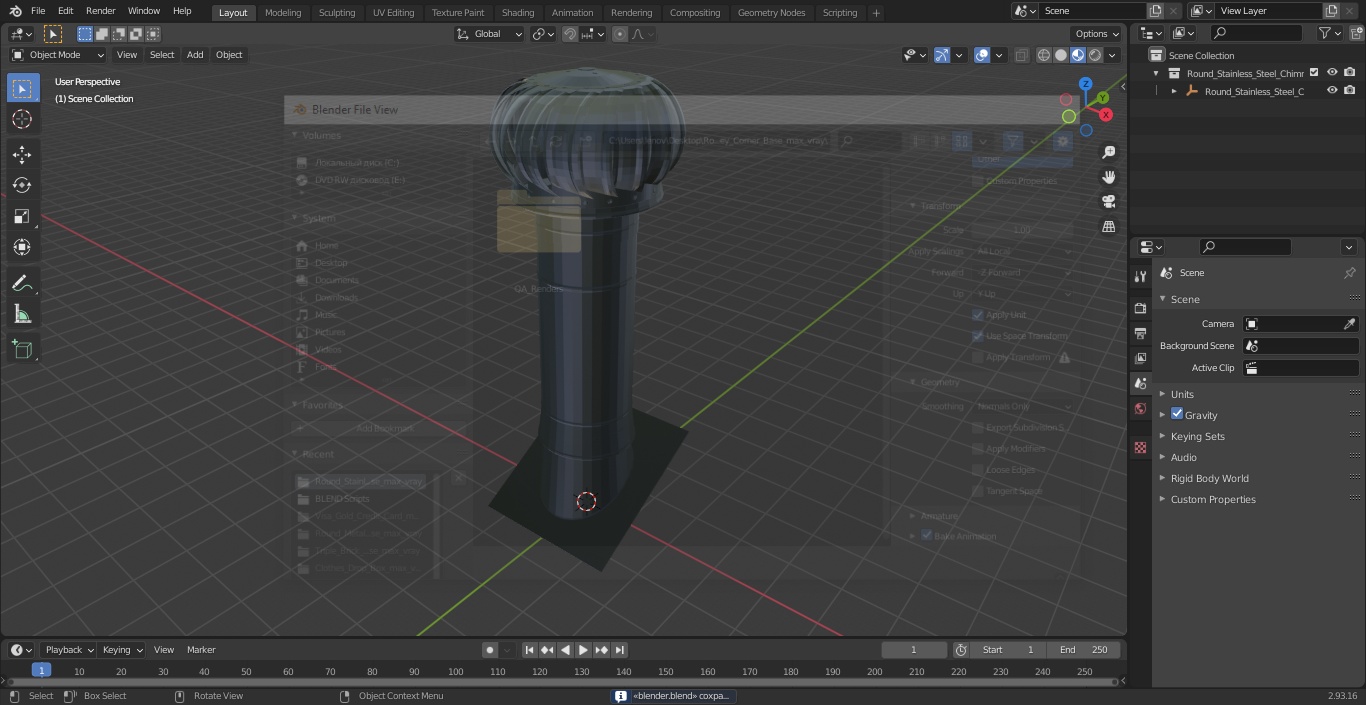This screenshot has height=705, width=1366.
Task: Choose the Add Cube tool
Action: click(x=22, y=349)
